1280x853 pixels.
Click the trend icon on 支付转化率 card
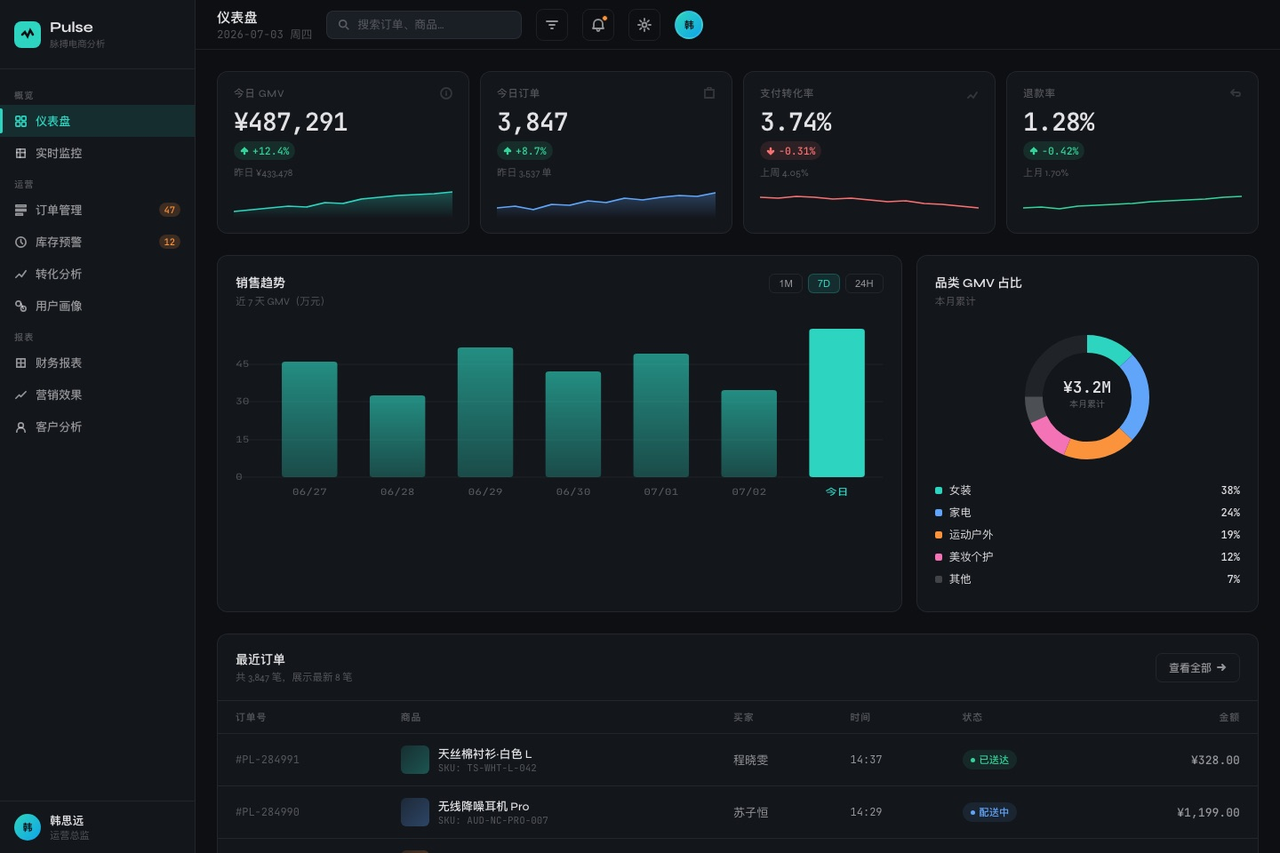(x=972, y=93)
